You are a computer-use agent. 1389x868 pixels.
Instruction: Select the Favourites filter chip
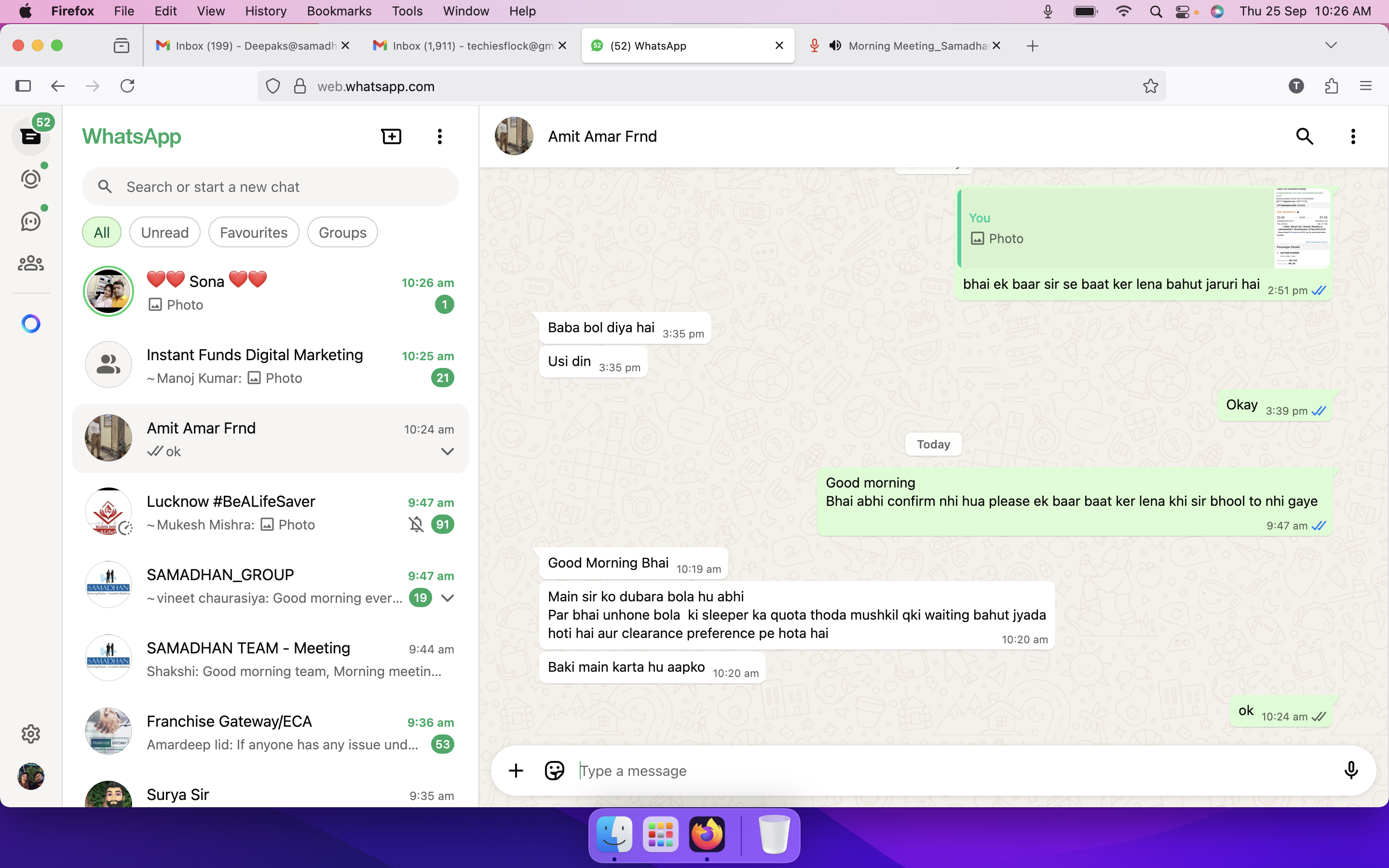[x=253, y=232]
